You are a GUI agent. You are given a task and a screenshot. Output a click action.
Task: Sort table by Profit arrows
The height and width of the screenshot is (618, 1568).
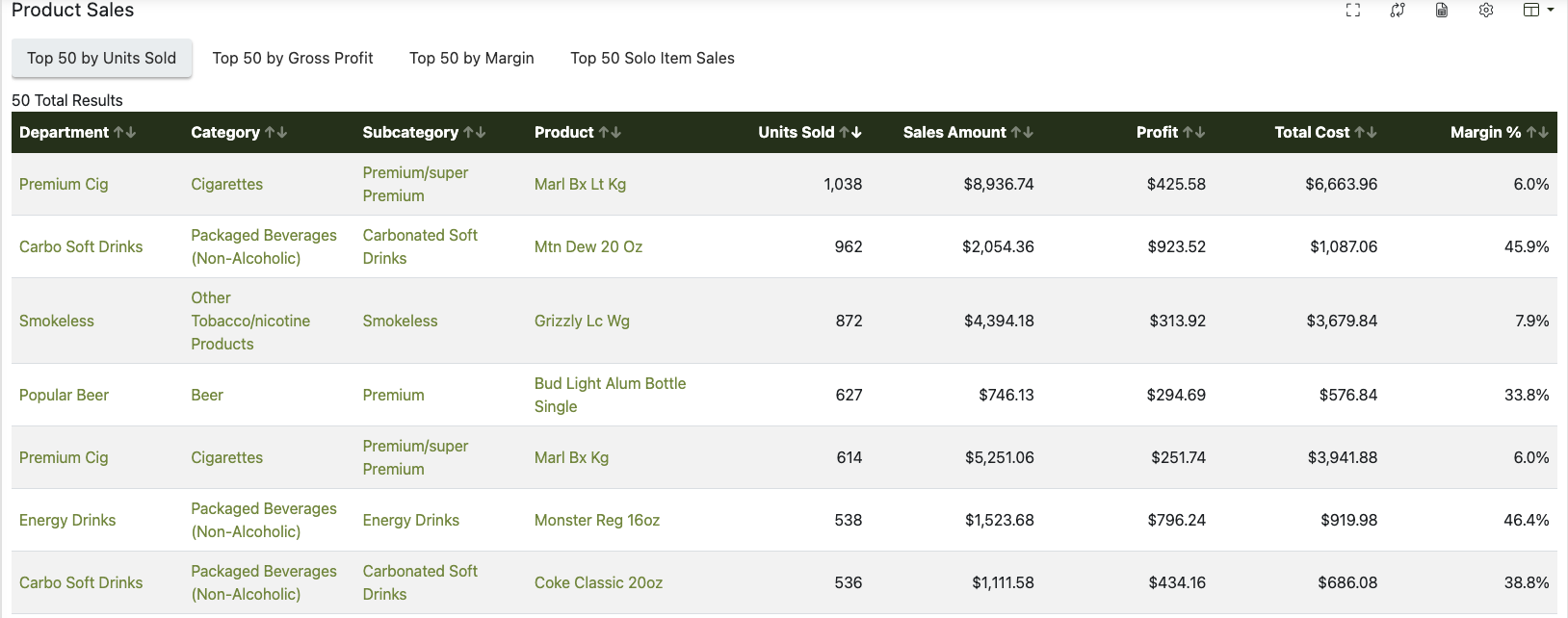[x=1194, y=133]
